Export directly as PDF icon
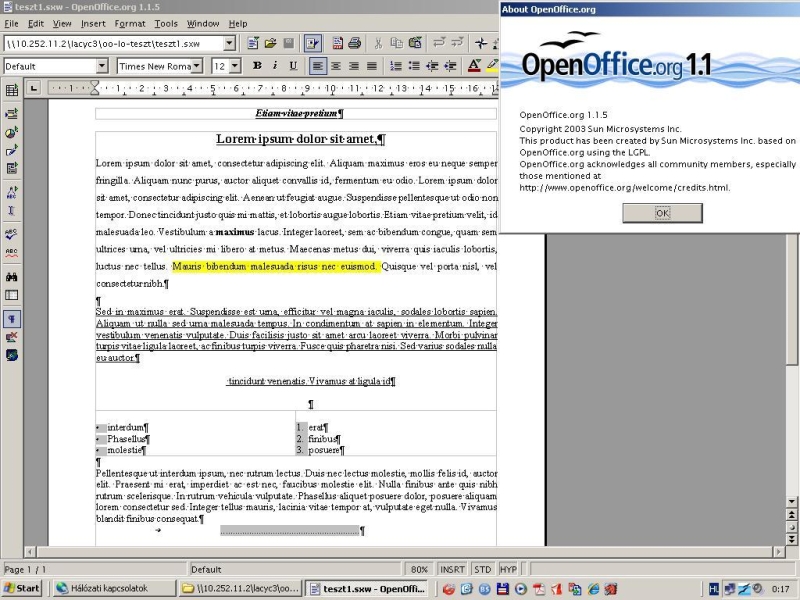This screenshot has height=600, width=800. (x=337, y=43)
